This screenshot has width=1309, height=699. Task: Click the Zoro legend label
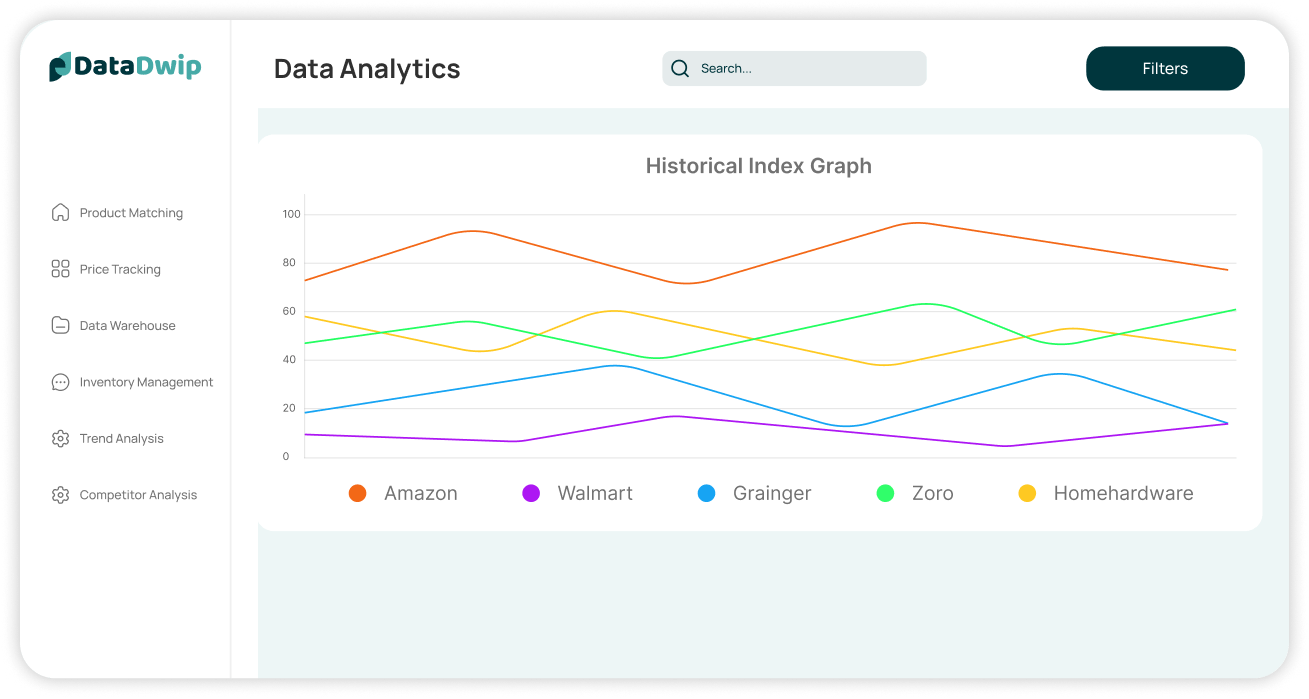tap(933, 493)
